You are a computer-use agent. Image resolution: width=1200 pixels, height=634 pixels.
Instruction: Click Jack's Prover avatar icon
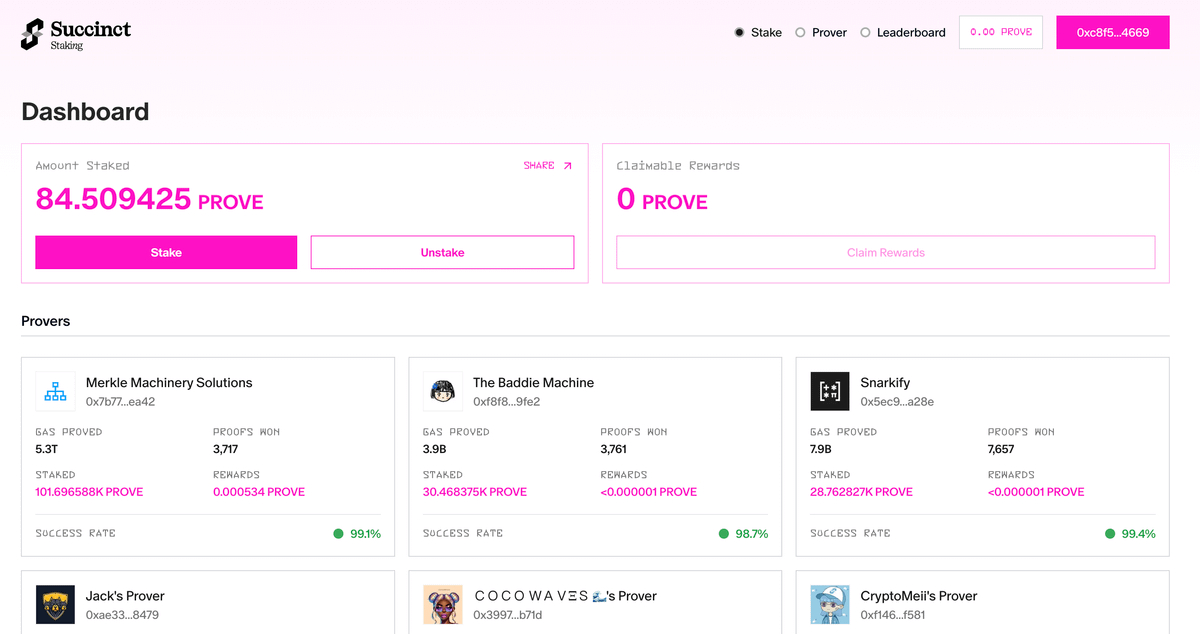(55, 604)
